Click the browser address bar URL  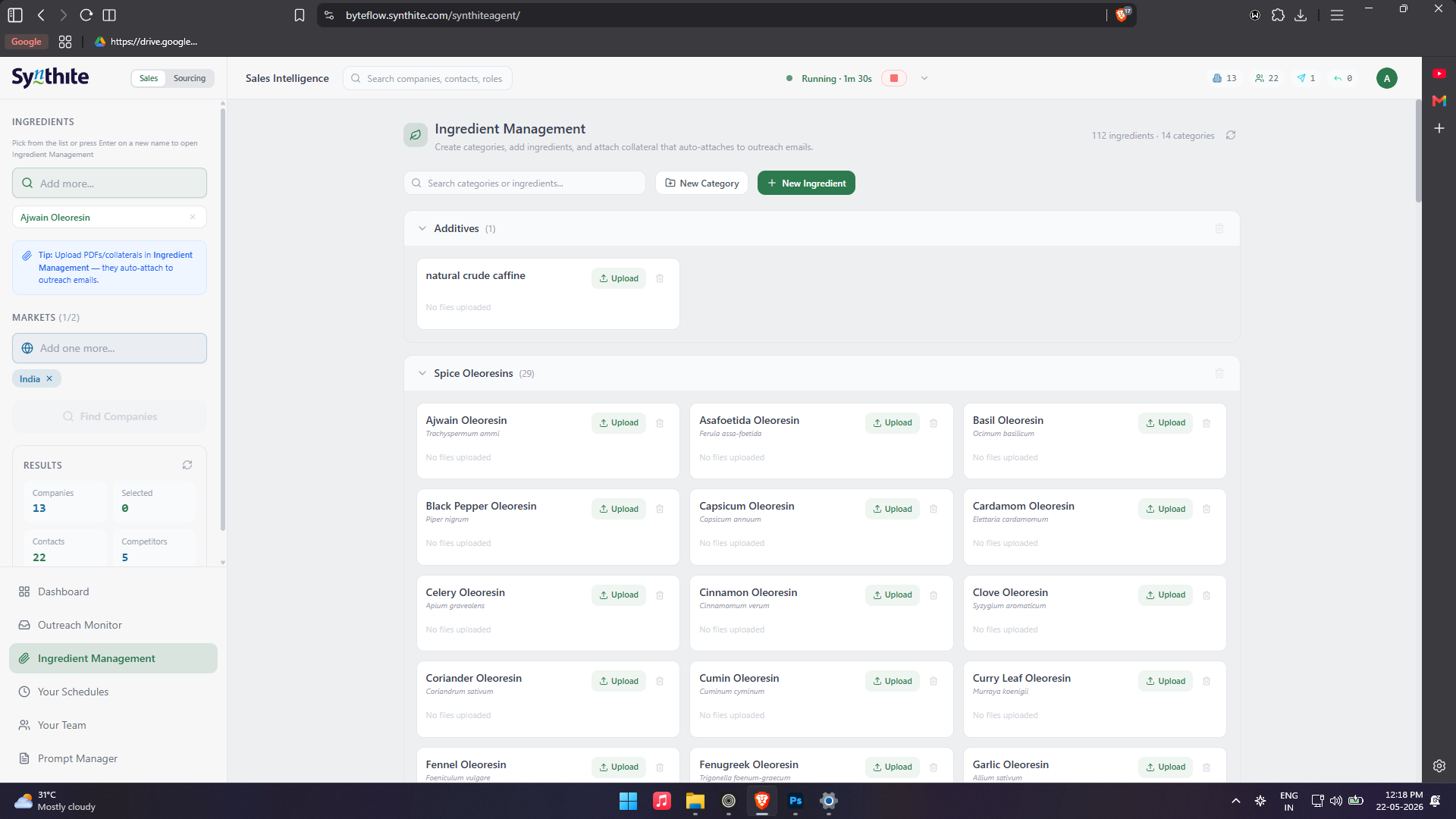click(433, 15)
